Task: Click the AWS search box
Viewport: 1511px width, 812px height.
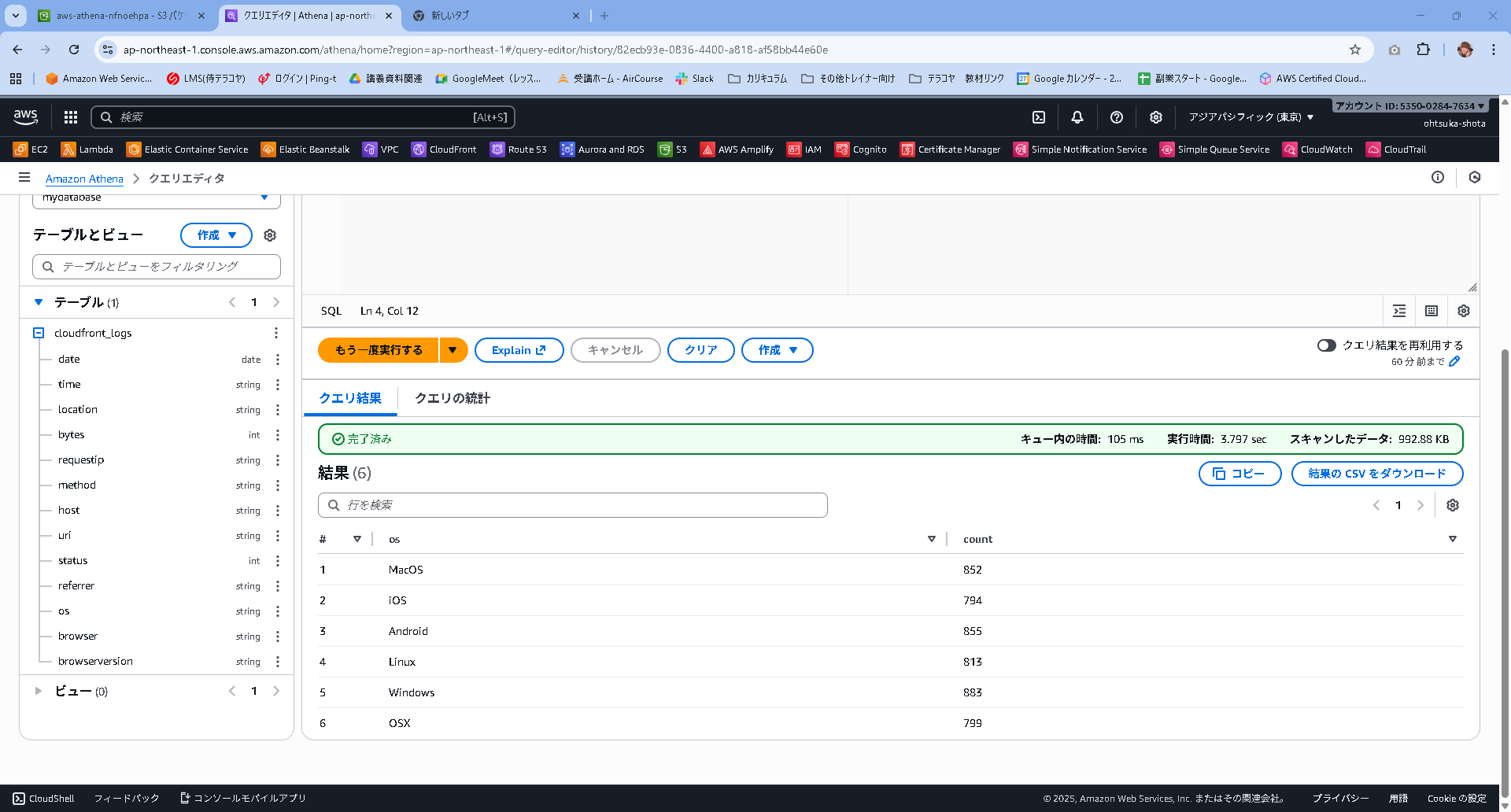Action: (303, 117)
